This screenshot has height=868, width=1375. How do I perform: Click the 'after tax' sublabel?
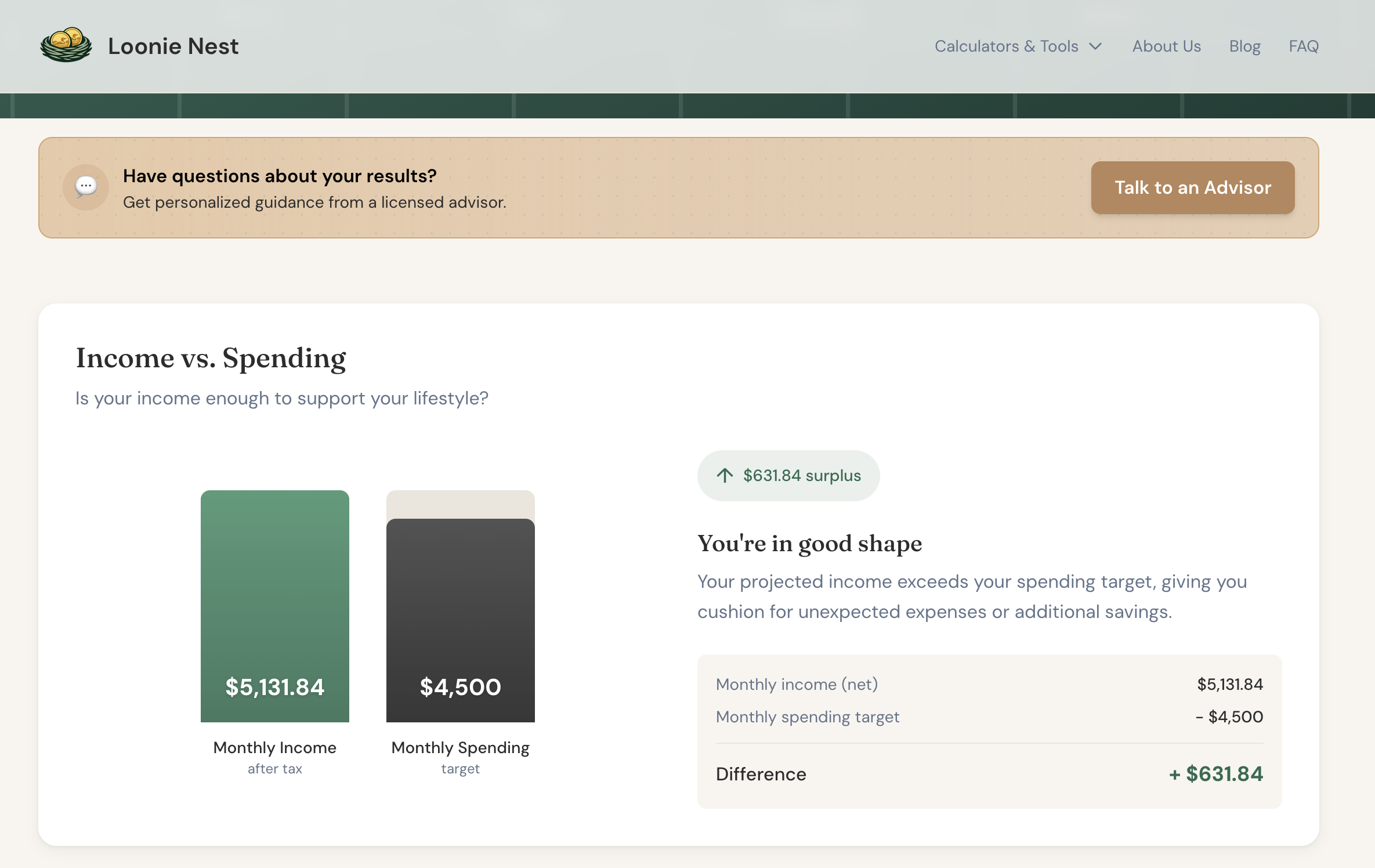pos(275,769)
